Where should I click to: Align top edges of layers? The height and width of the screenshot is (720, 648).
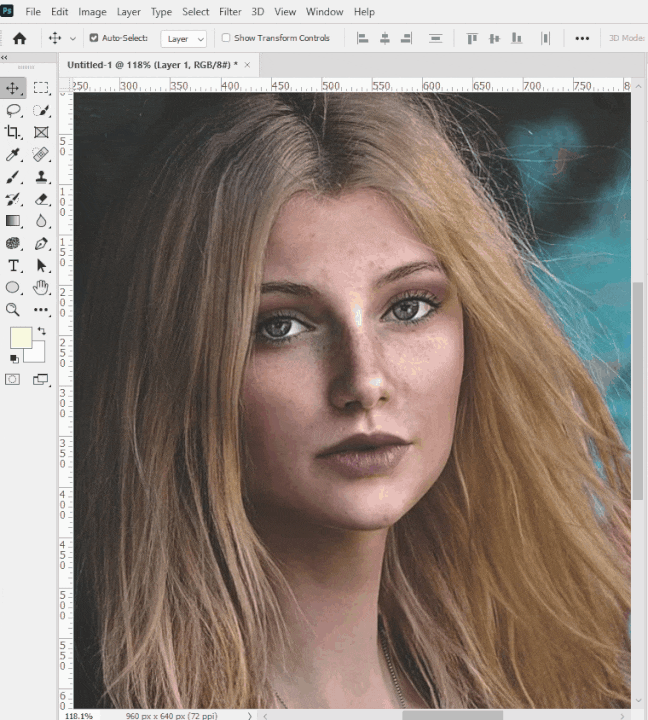[x=472, y=39]
